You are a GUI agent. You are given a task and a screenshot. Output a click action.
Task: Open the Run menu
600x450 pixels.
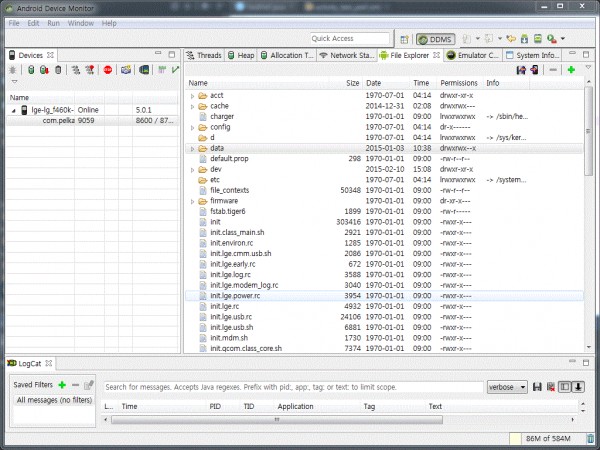tap(53, 23)
